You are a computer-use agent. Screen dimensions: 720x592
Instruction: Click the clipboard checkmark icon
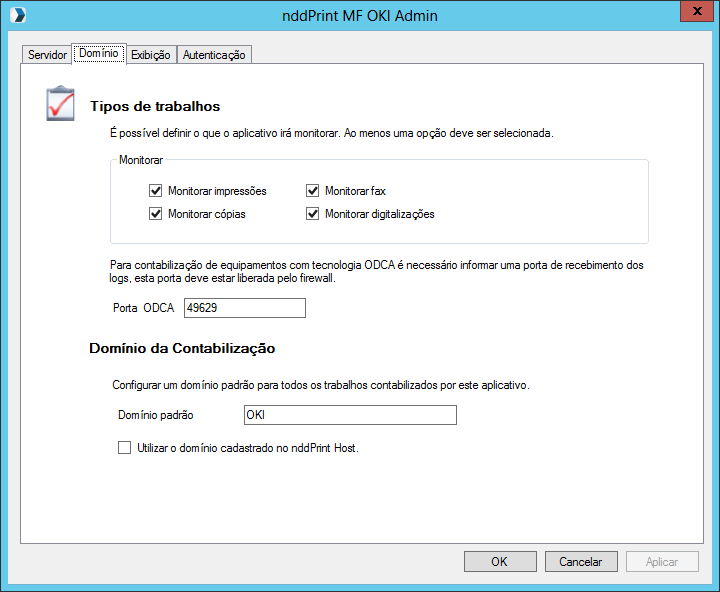tap(60, 104)
